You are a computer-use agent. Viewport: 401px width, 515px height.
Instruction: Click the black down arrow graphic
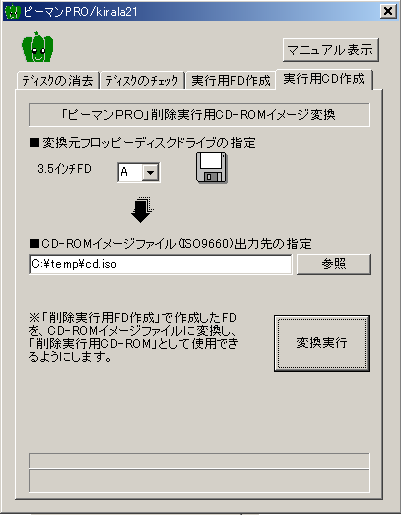point(142,210)
